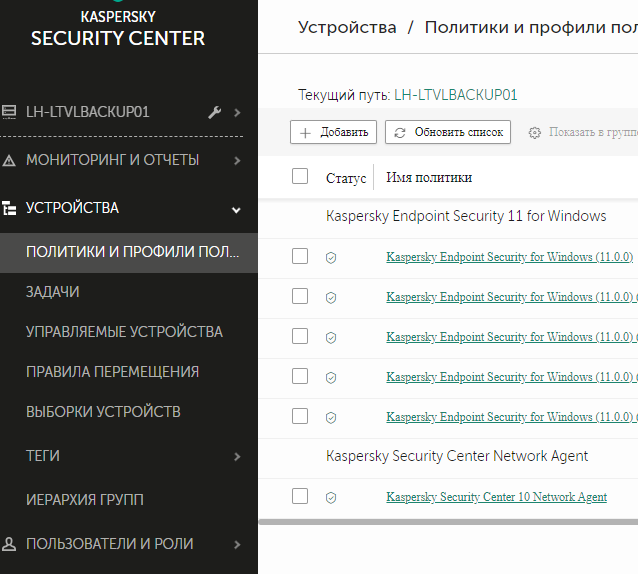Click the shield status icon of first policy

coord(331,257)
